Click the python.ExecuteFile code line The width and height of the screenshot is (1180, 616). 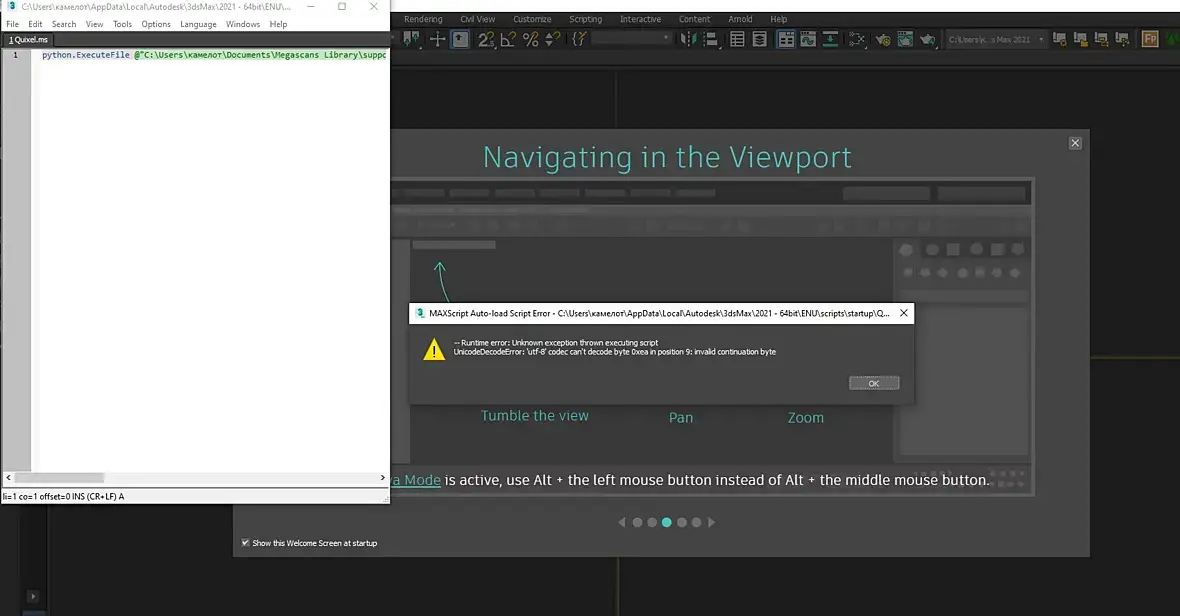(x=214, y=55)
